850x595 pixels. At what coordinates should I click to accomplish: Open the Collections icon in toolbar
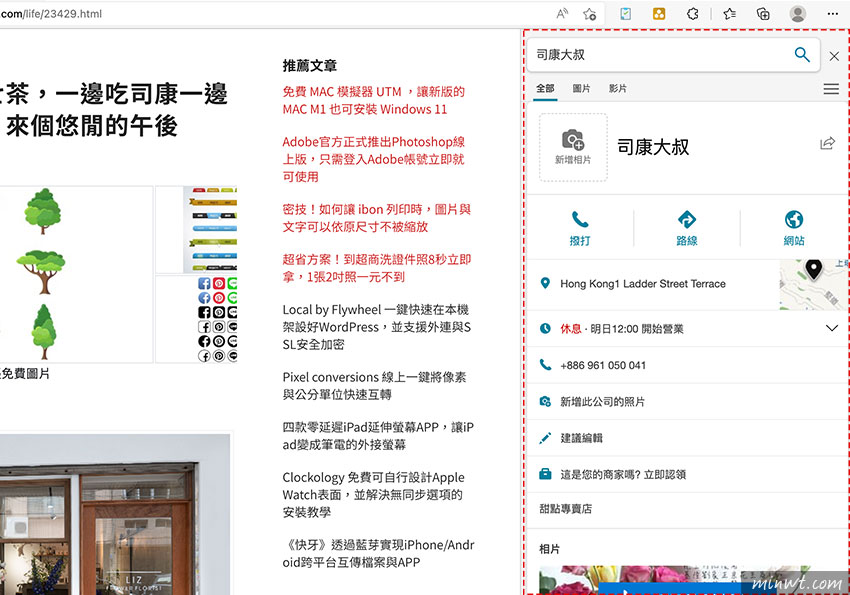763,14
